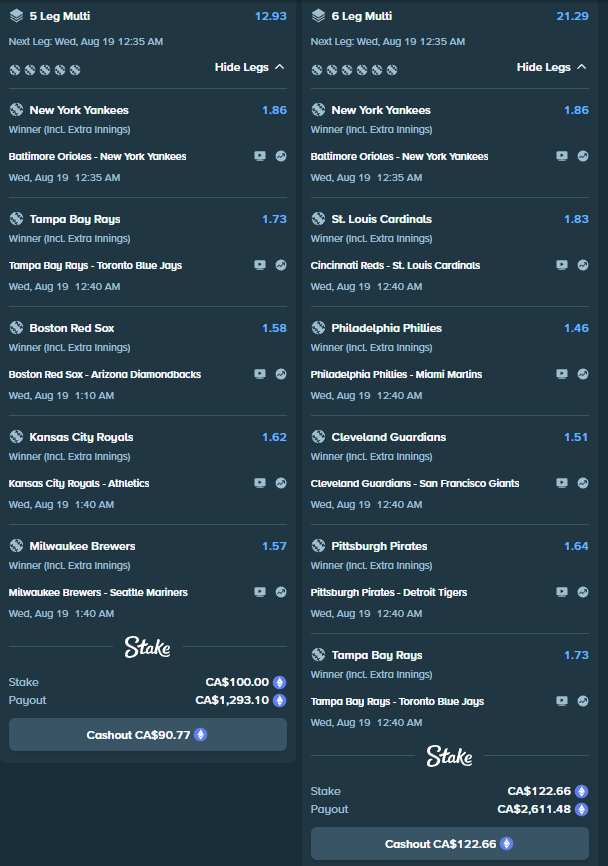Screen dimensions: 608x866
Task: Click the leg status indicators row in 5 Leg Multi
Action: coord(45,70)
